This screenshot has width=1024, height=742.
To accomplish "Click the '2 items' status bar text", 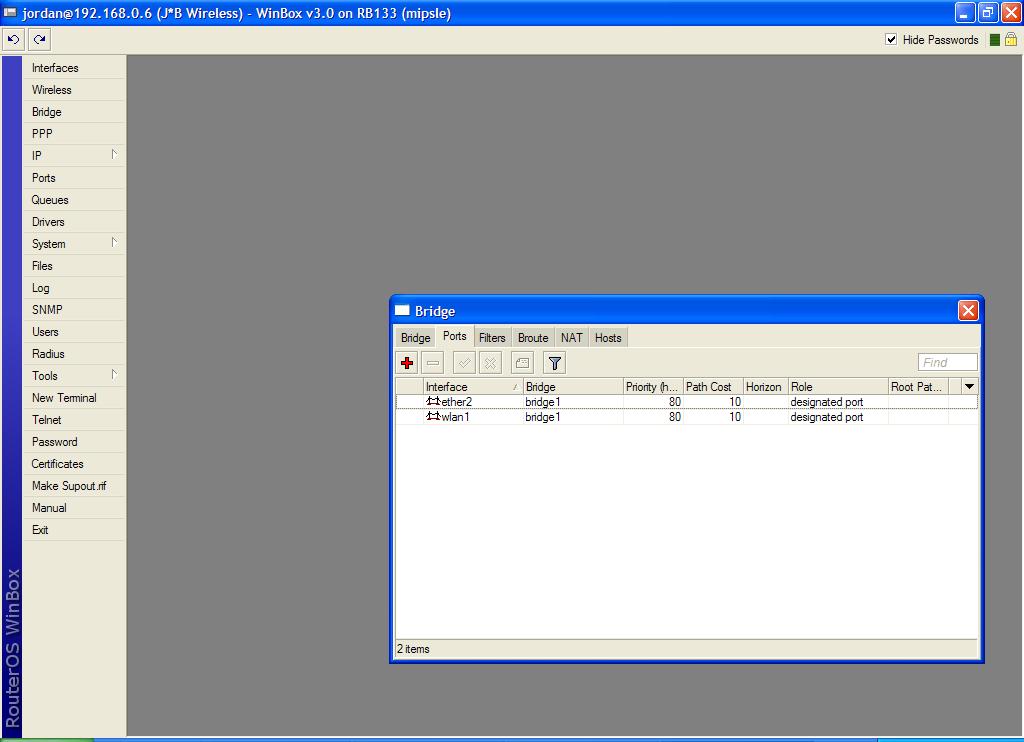I will point(413,649).
